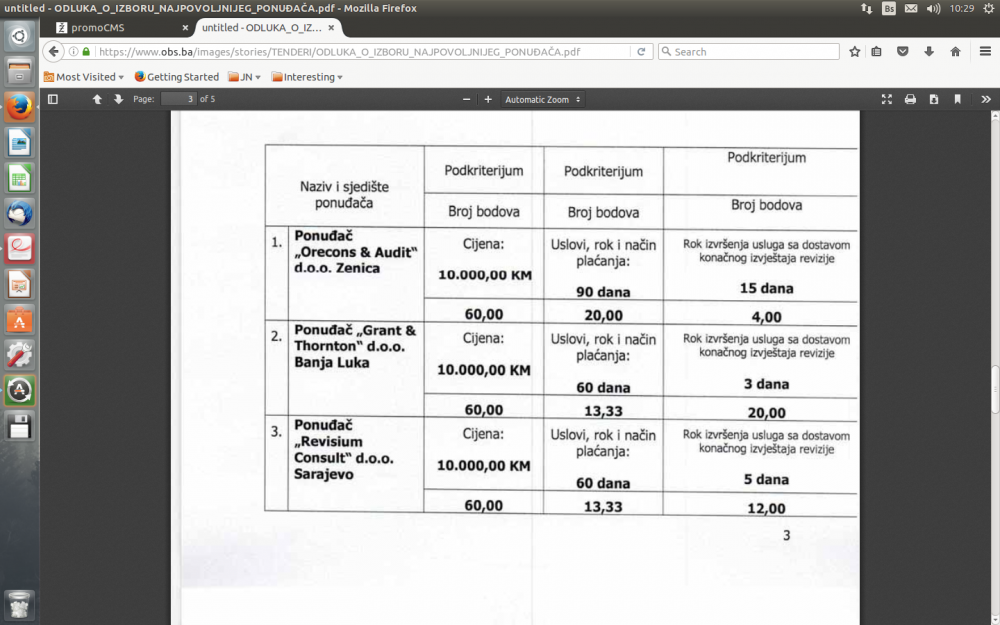Screen dimensions: 1000x625
Task: Click the browser back arrow
Action: tap(54, 52)
